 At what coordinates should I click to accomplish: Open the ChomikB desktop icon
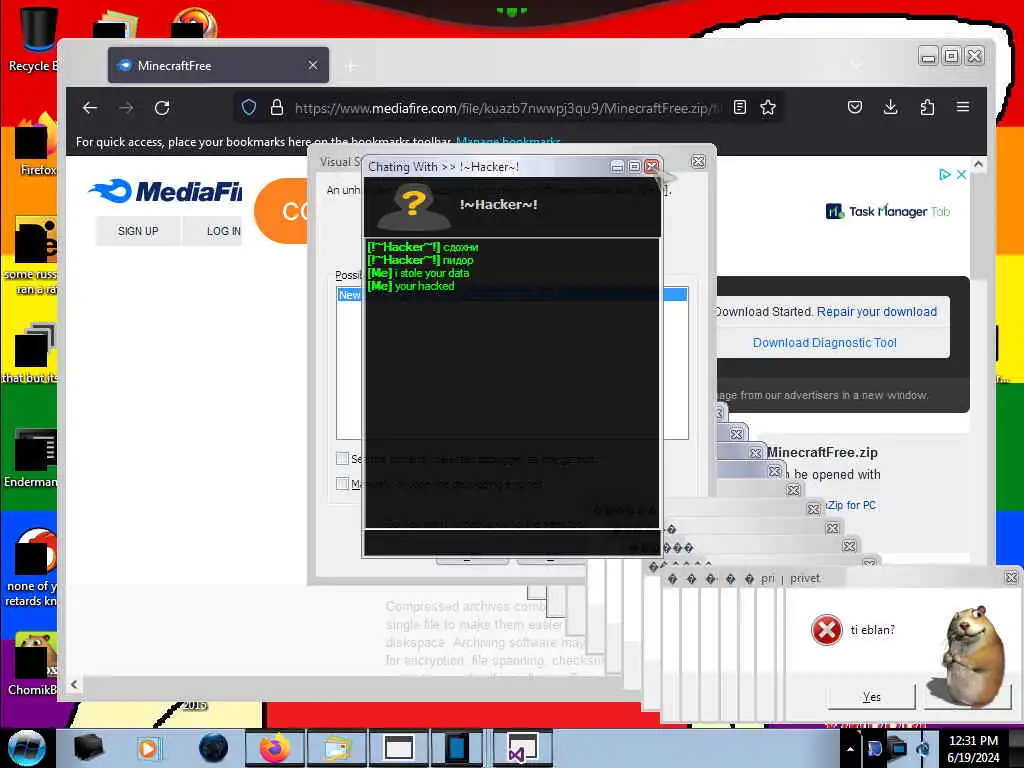(31, 664)
